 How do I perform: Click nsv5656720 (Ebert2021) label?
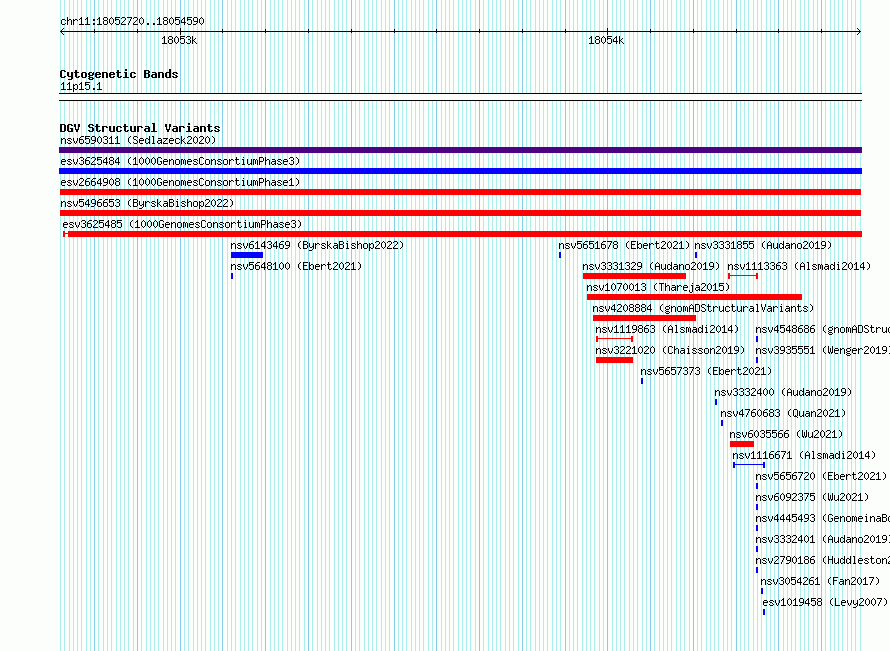[x=821, y=476]
